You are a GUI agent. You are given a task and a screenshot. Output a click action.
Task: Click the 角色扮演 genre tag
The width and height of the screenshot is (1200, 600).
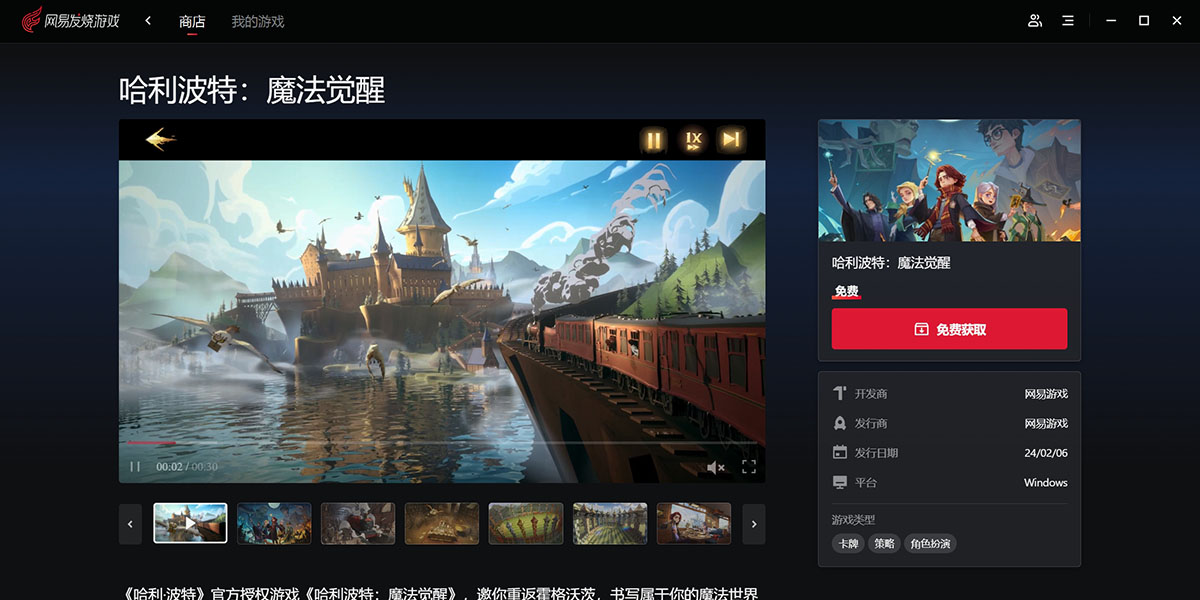point(930,544)
